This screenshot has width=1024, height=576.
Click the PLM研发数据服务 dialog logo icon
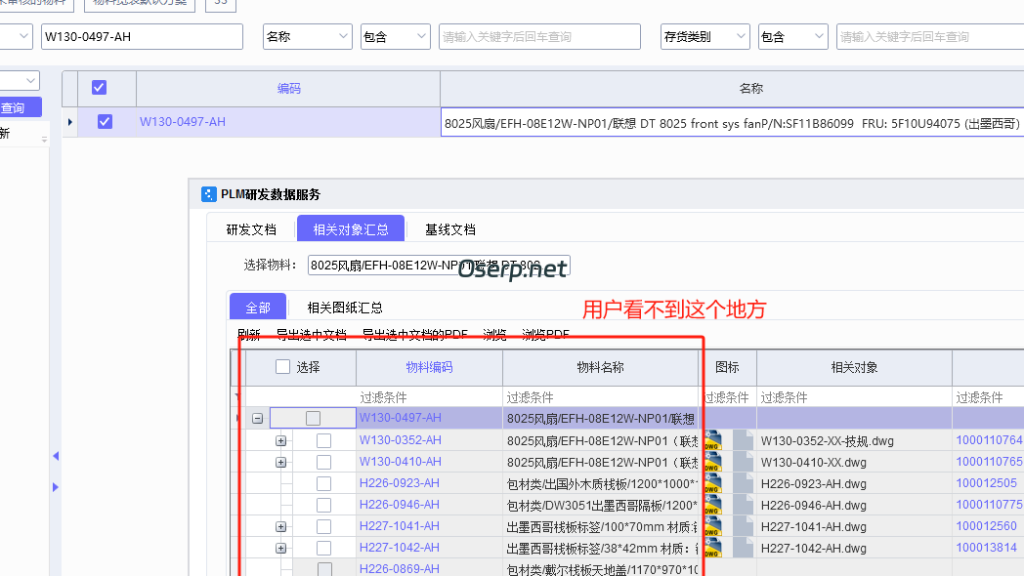(x=208, y=194)
